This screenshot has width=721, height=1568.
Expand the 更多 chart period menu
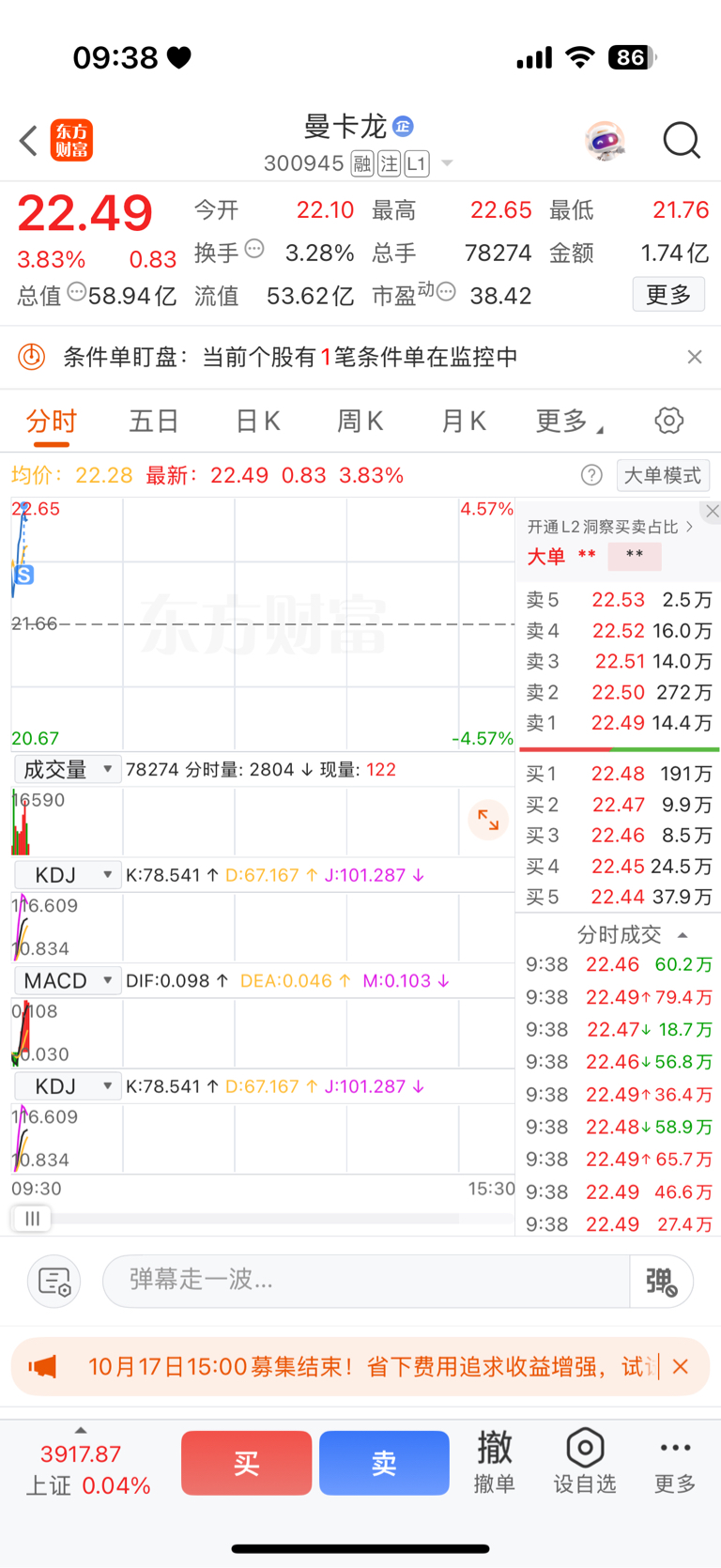(x=569, y=421)
